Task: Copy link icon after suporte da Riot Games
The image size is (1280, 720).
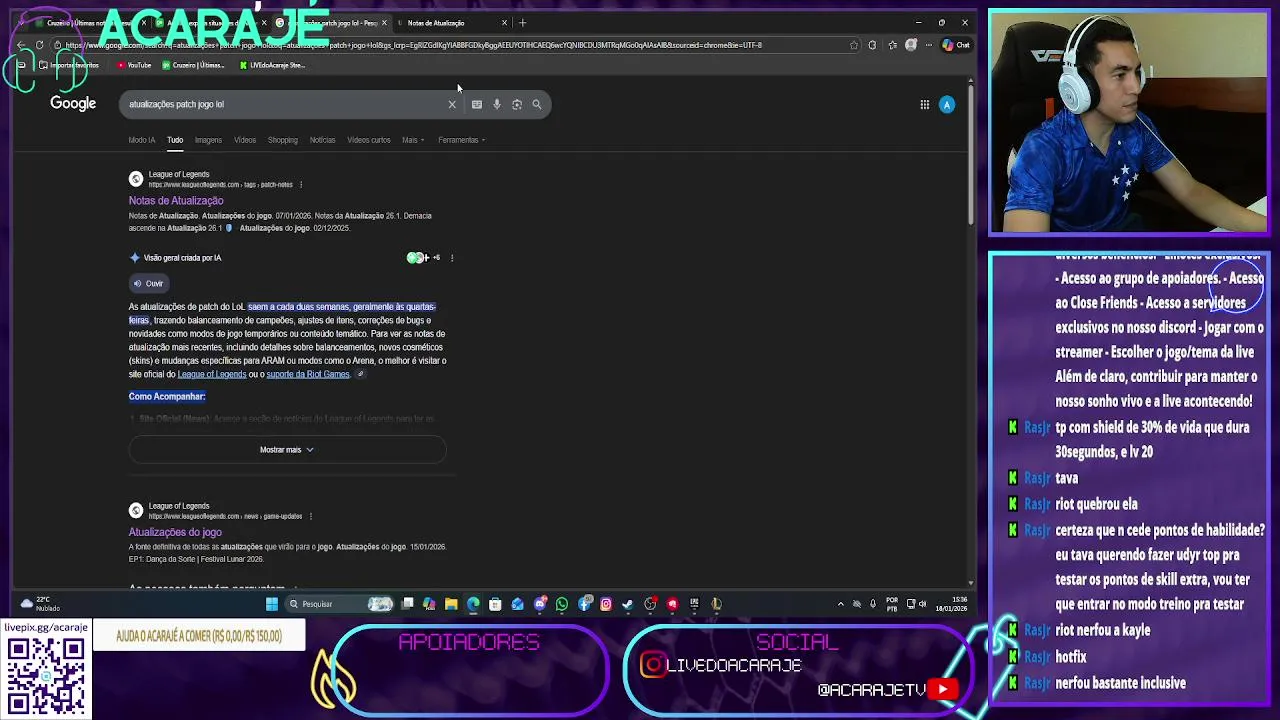Action: (360, 374)
